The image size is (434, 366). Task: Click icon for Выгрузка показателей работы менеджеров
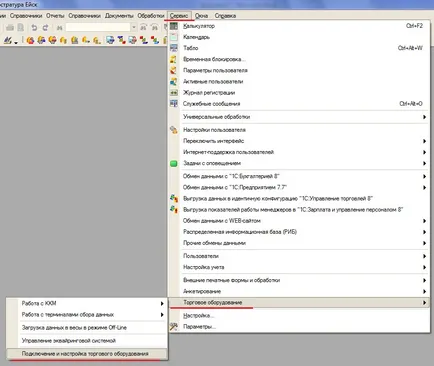pyautogui.click(x=174, y=210)
